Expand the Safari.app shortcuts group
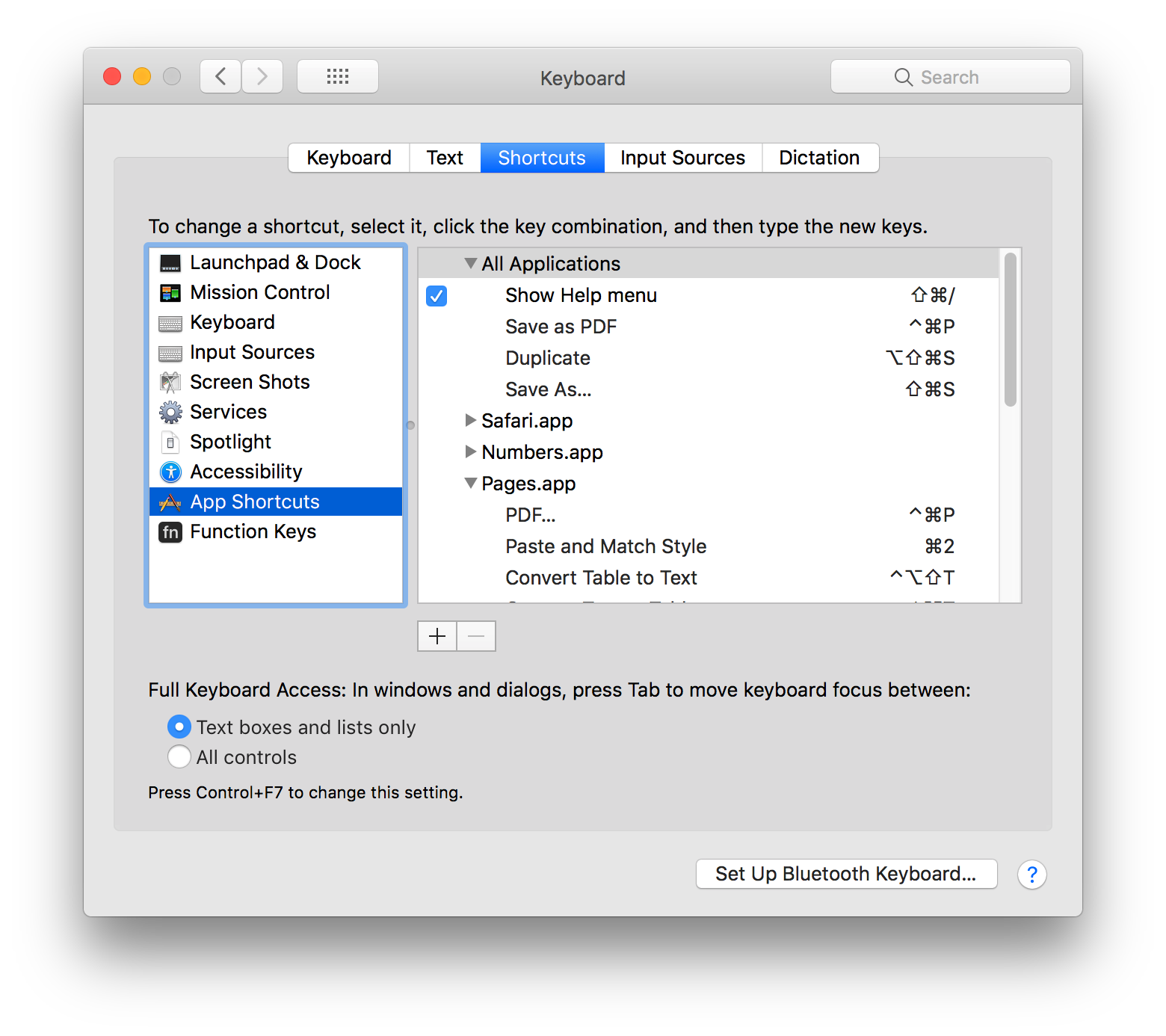1166x1036 pixels. 471,421
